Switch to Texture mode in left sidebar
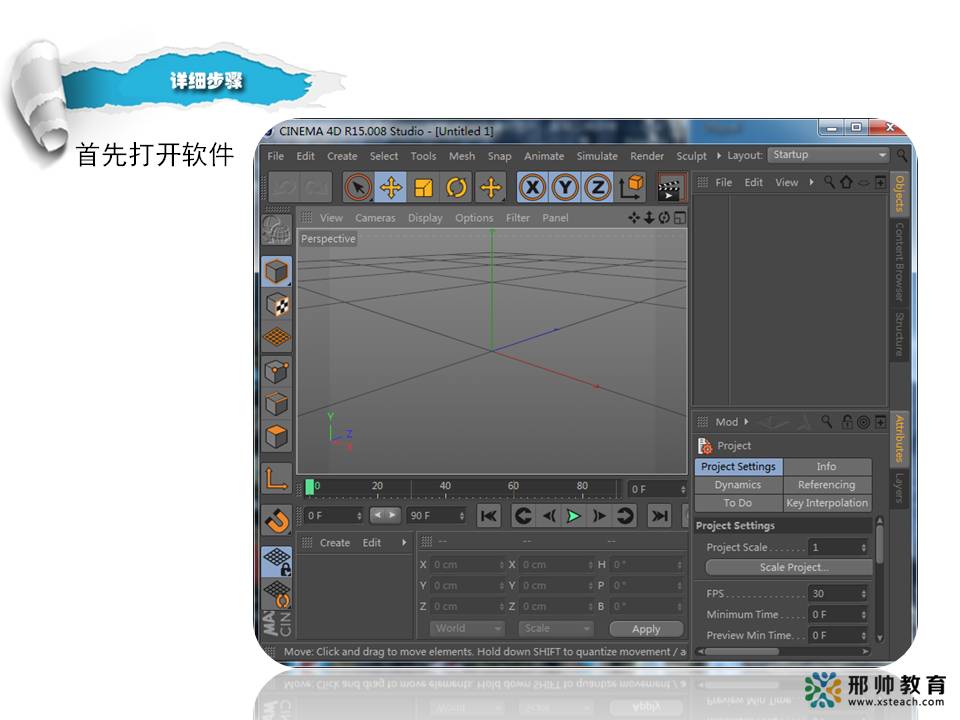 pos(277,305)
